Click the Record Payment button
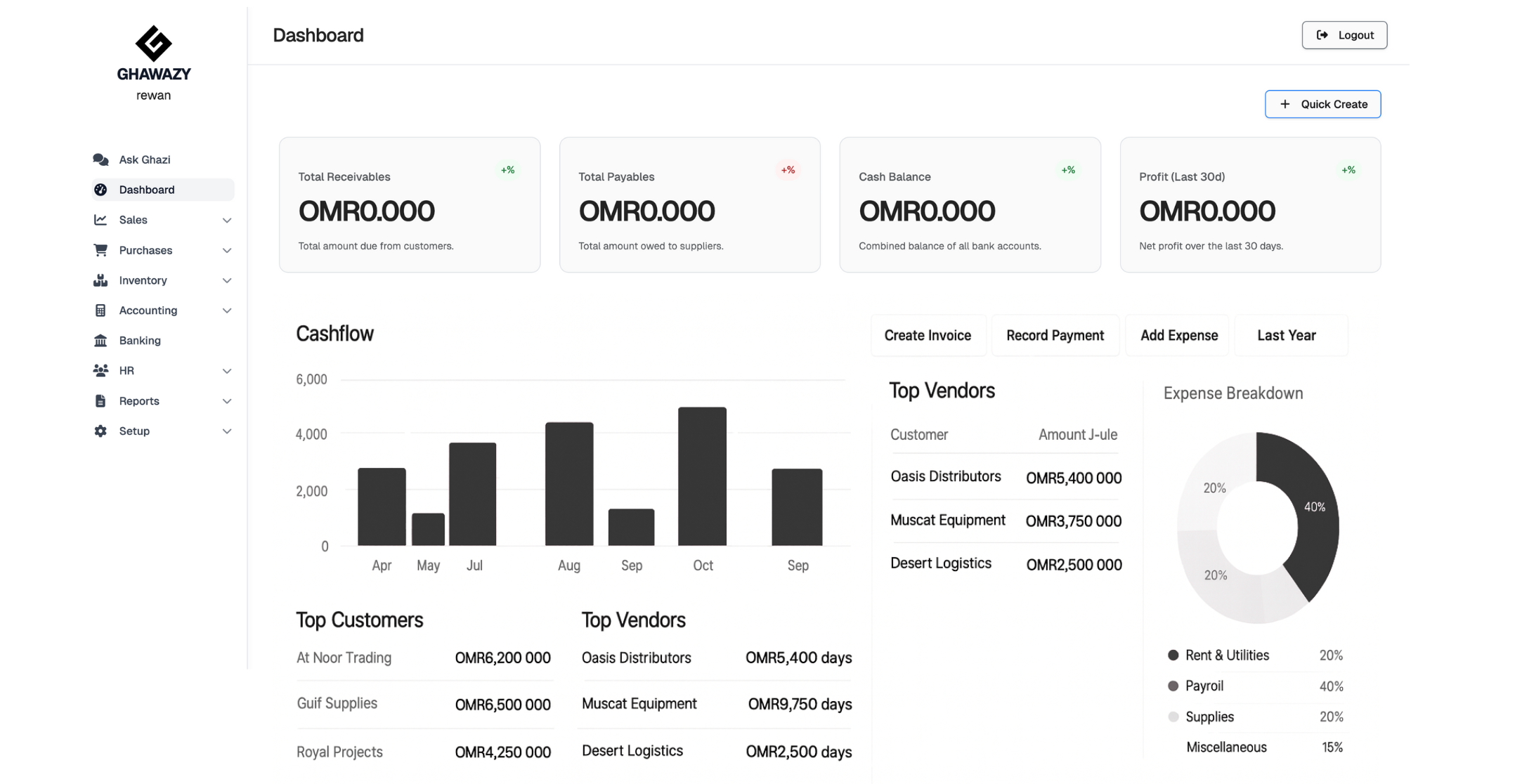The height and width of the screenshot is (784, 1522). tap(1055, 335)
